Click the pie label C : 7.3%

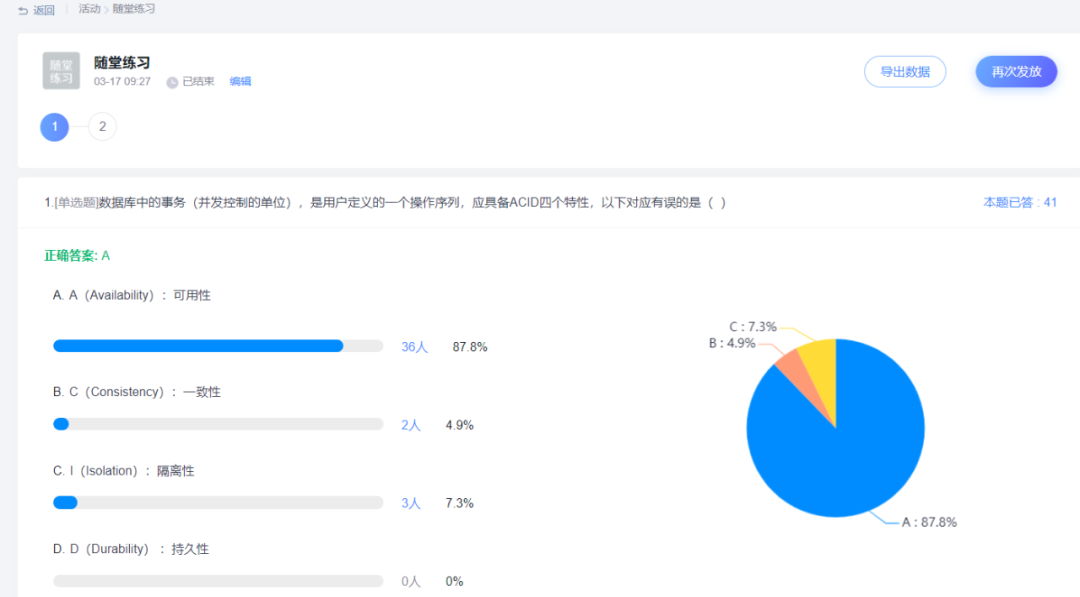point(753,326)
